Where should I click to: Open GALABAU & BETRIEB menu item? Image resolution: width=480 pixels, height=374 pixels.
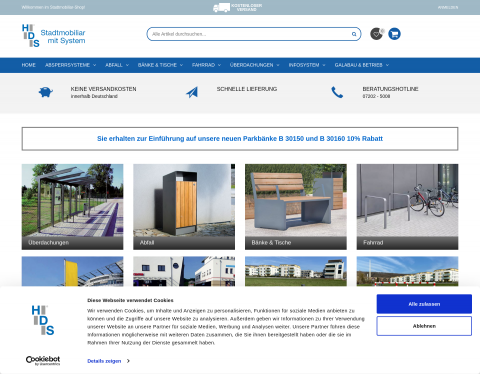(x=359, y=65)
